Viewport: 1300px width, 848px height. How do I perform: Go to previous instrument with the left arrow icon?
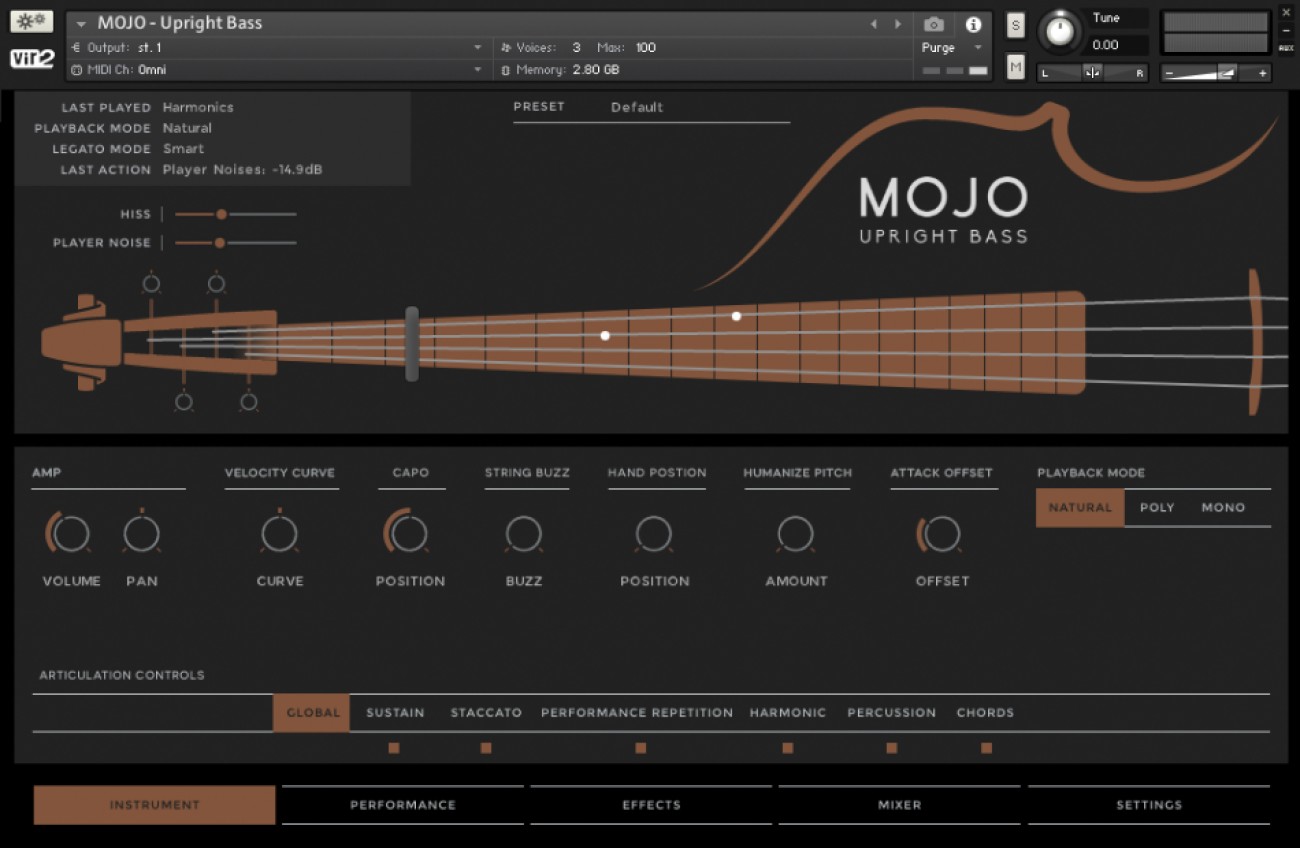(x=871, y=23)
